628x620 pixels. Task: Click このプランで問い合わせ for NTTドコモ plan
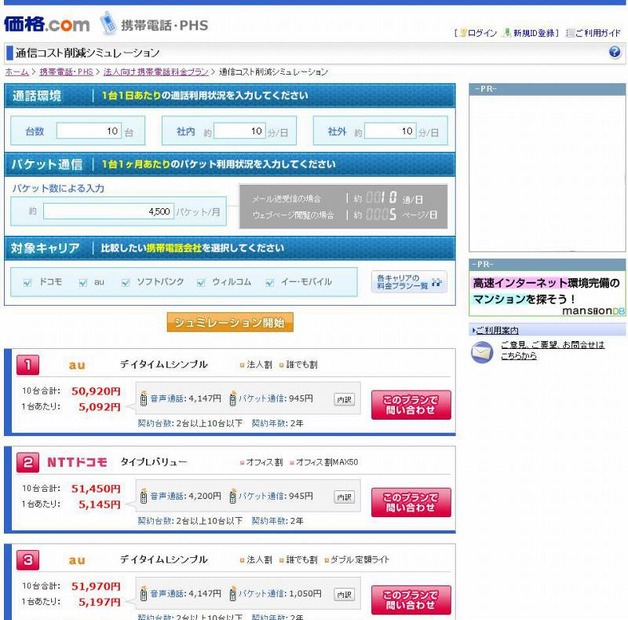point(411,503)
